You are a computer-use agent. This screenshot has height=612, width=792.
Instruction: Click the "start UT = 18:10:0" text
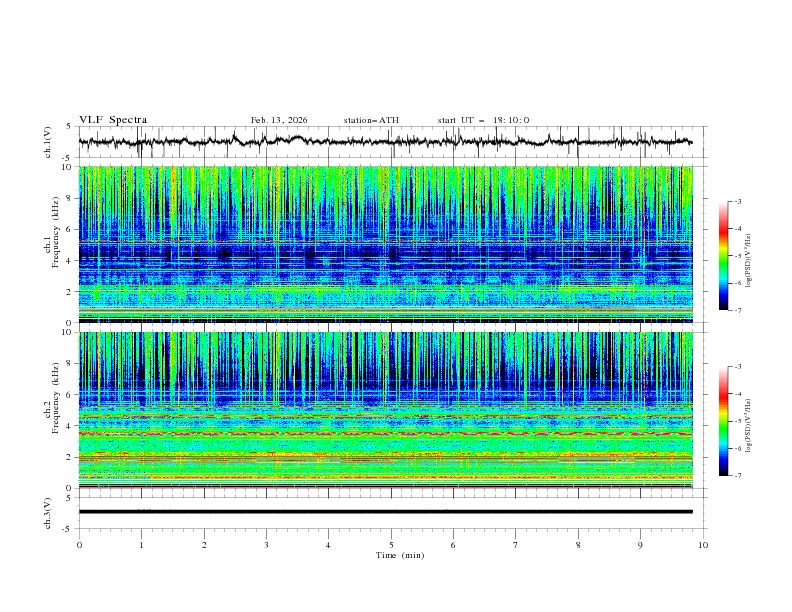[x=483, y=120]
